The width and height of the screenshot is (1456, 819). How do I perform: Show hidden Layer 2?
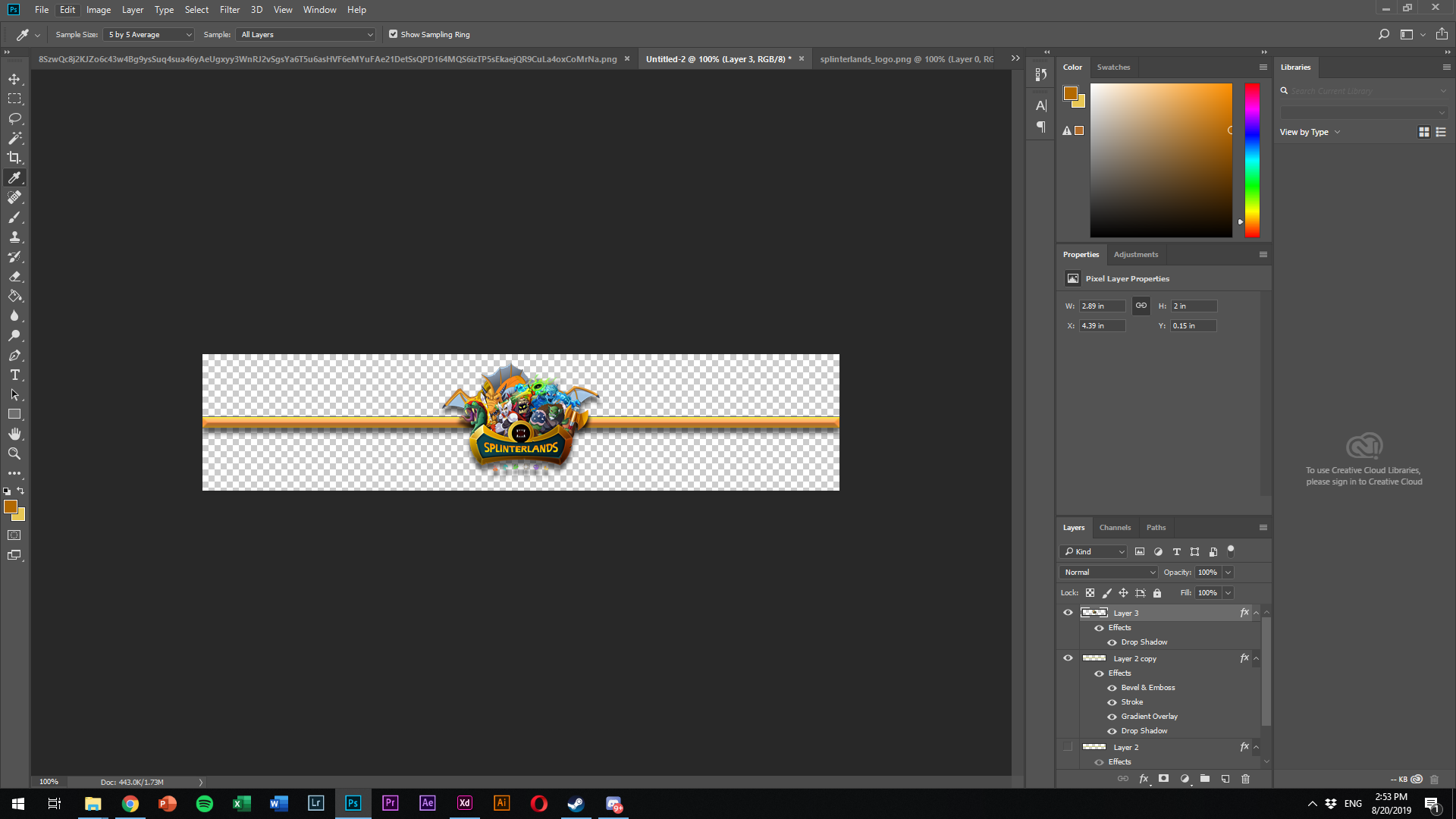pyautogui.click(x=1068, y=747)
